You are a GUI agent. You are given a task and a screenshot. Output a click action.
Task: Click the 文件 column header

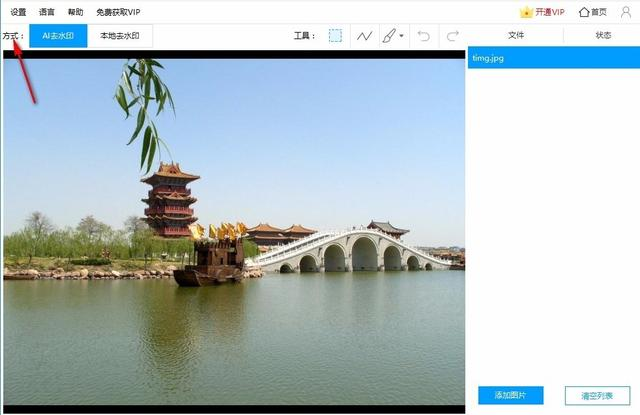[x=516, y=35]
